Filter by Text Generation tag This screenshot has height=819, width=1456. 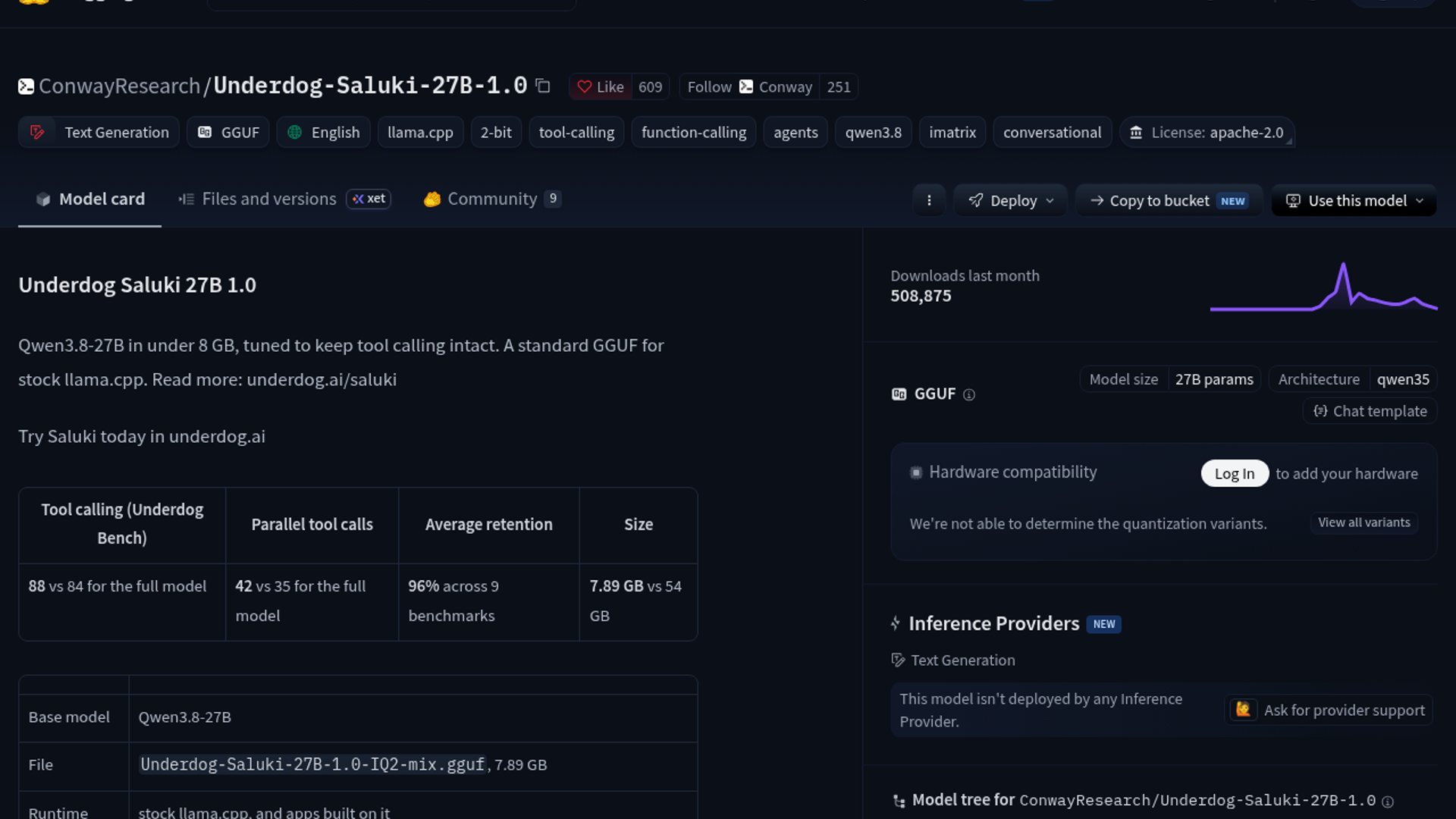(99, 132)
